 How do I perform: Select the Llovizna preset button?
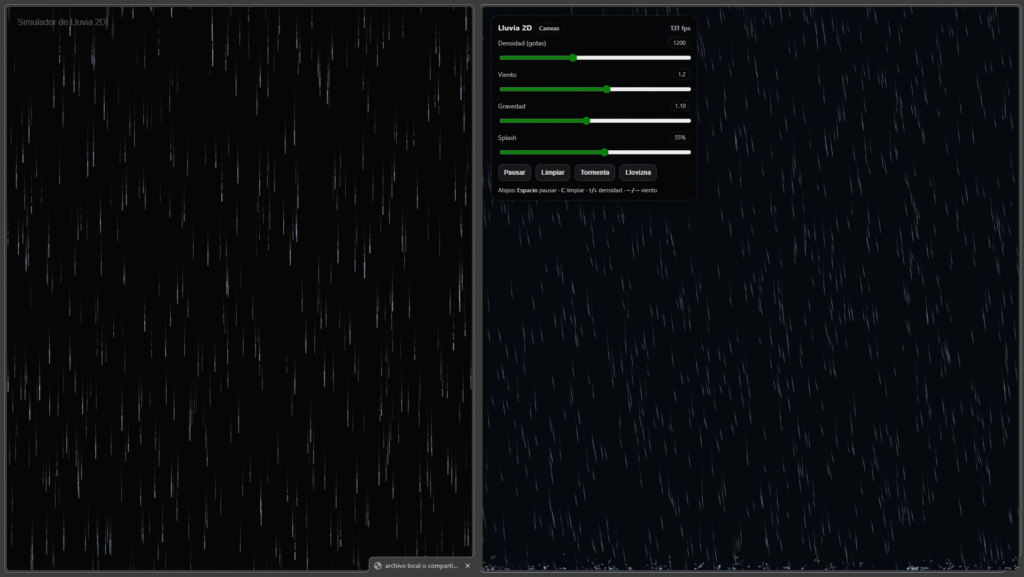coord(638,172)
